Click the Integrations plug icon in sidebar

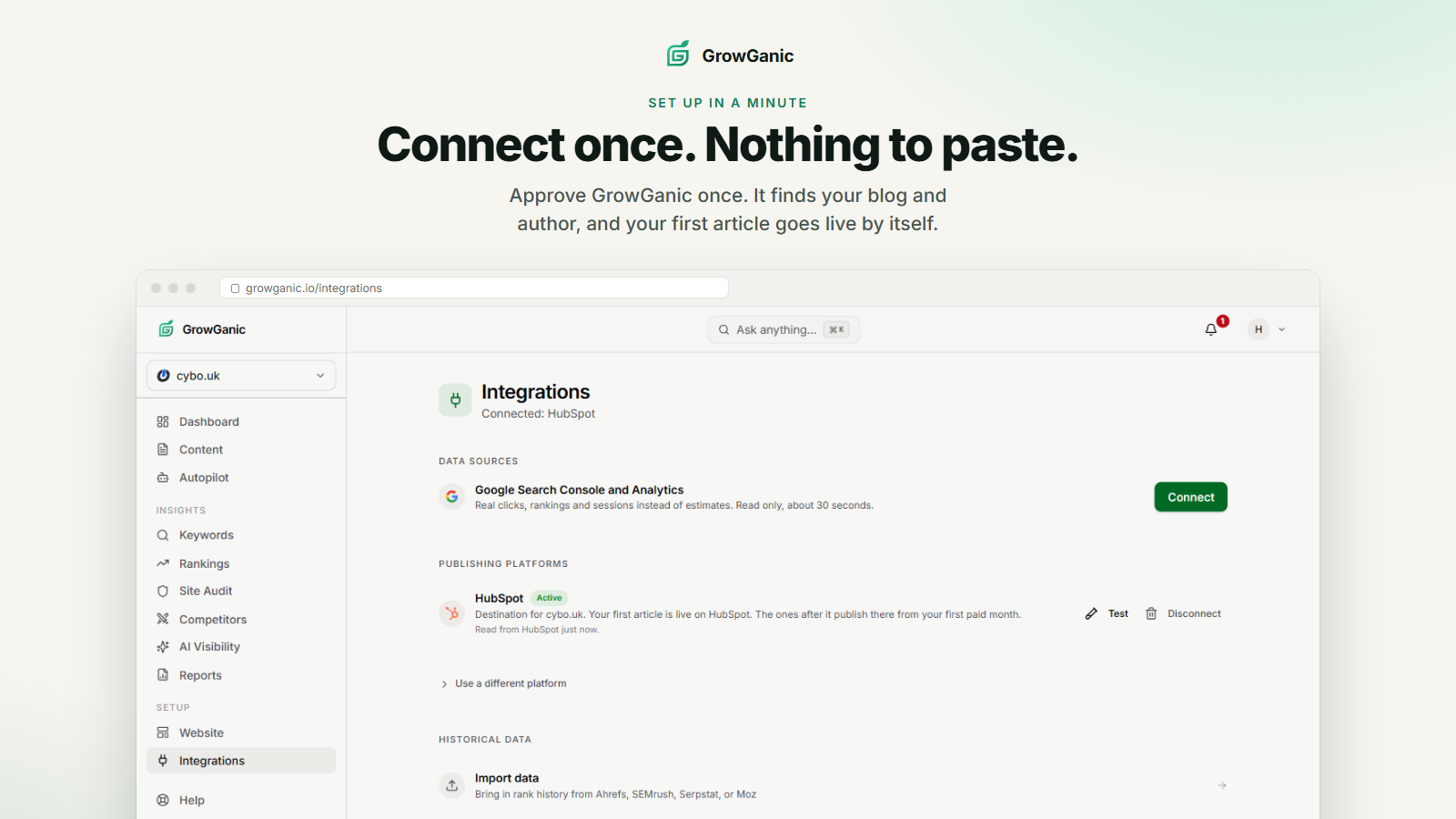[163, 761]
